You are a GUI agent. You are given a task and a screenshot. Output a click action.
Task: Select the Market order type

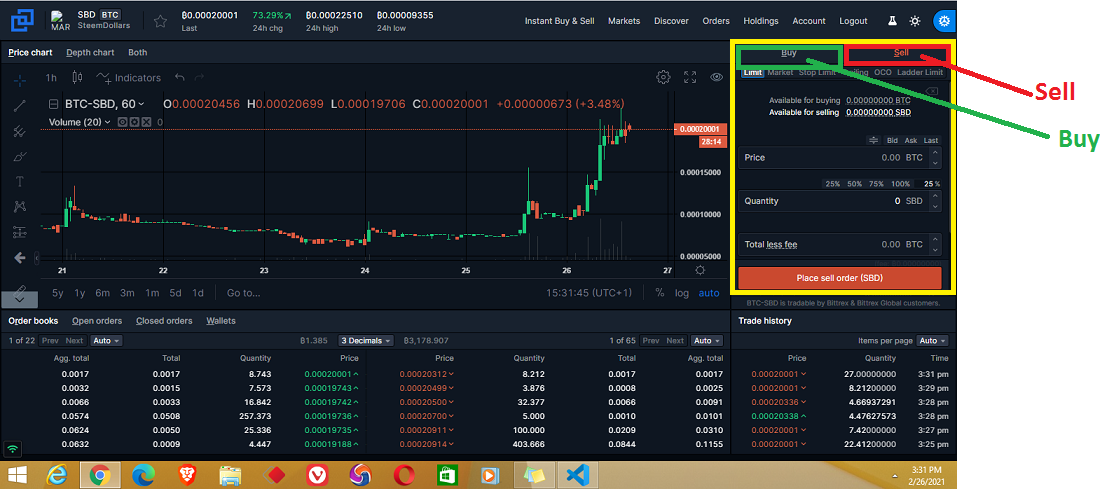tap(780, 72)
